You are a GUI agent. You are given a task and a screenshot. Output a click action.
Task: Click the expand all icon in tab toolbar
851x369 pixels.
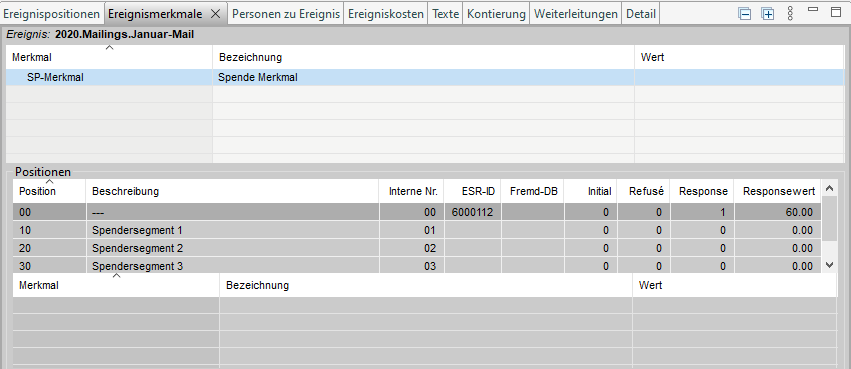pyautogui.click(x=767, y=14)
